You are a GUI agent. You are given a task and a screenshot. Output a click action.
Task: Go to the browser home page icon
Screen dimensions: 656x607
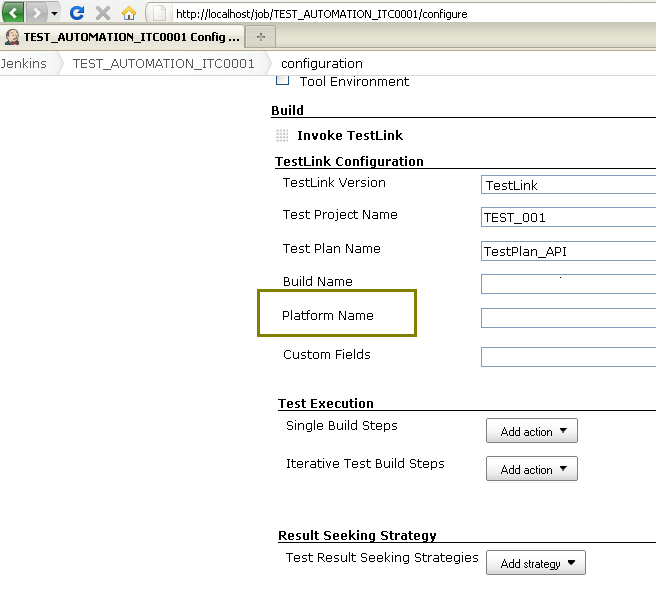[128, 14]
